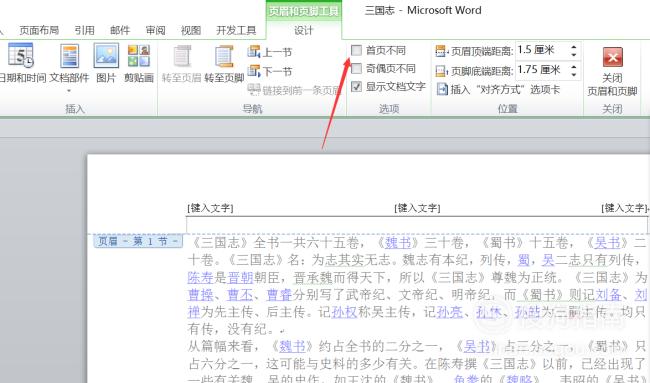Screen dimensions: 650x383
Task: Open the 文档部件 document parts icon
Action: pyautogui.click(x=69, y=56)
